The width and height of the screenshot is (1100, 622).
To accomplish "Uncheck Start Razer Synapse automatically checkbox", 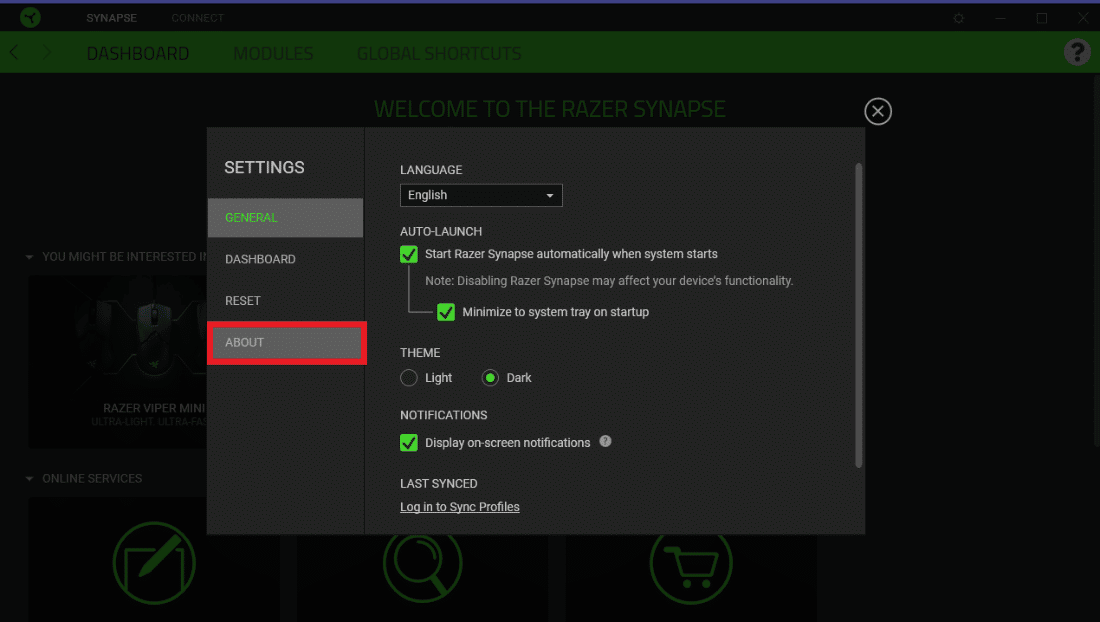I will point(408,254).
